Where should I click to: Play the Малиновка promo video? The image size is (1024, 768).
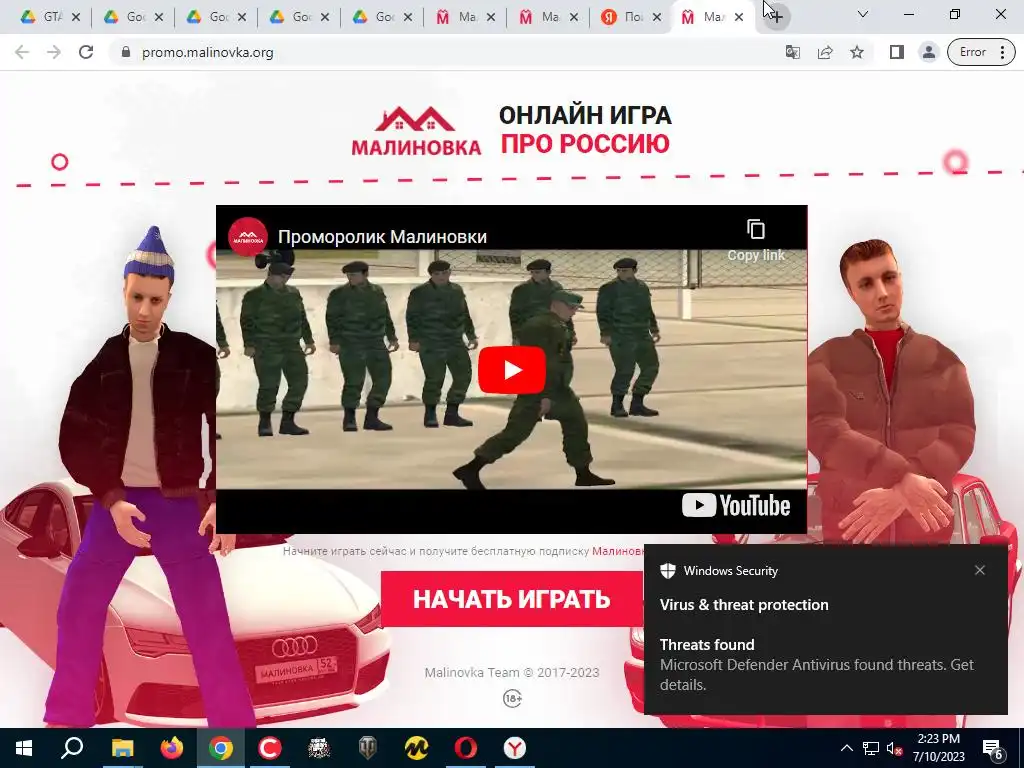coord(511,370)
